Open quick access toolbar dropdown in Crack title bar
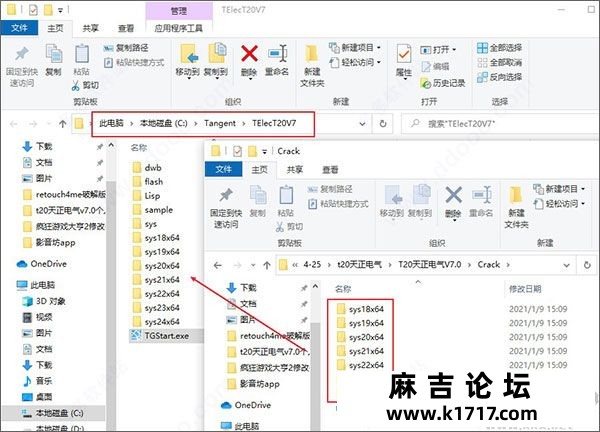 point(264,152)
